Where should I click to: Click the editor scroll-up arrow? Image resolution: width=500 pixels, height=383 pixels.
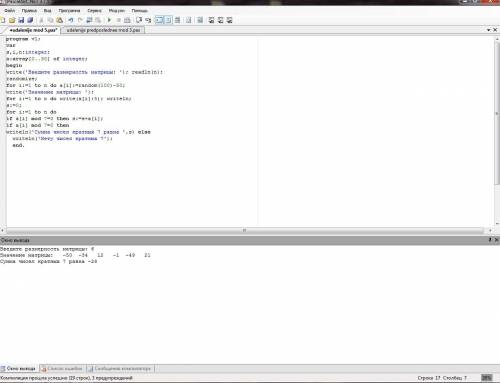coord(497,39)
